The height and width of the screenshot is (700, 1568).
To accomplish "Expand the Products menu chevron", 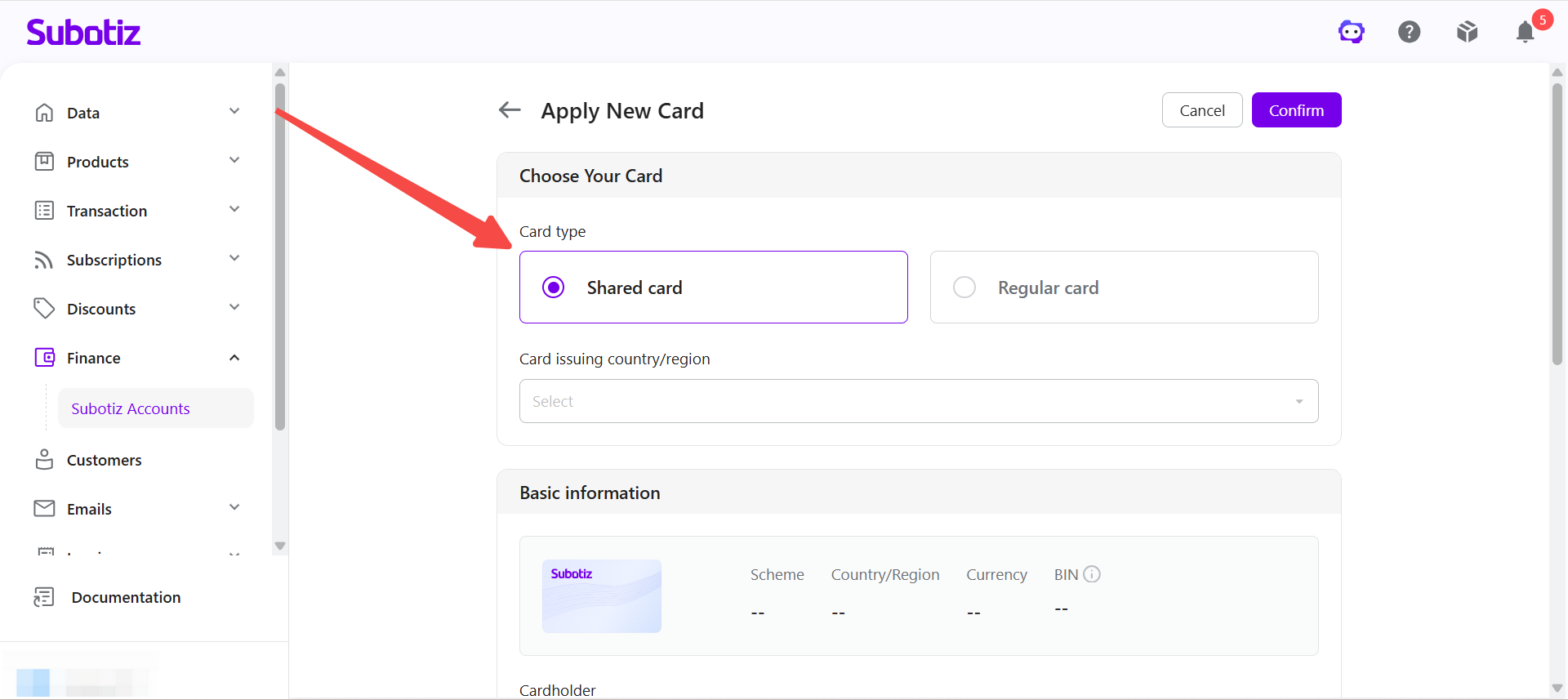I will (x=234, y=160).
